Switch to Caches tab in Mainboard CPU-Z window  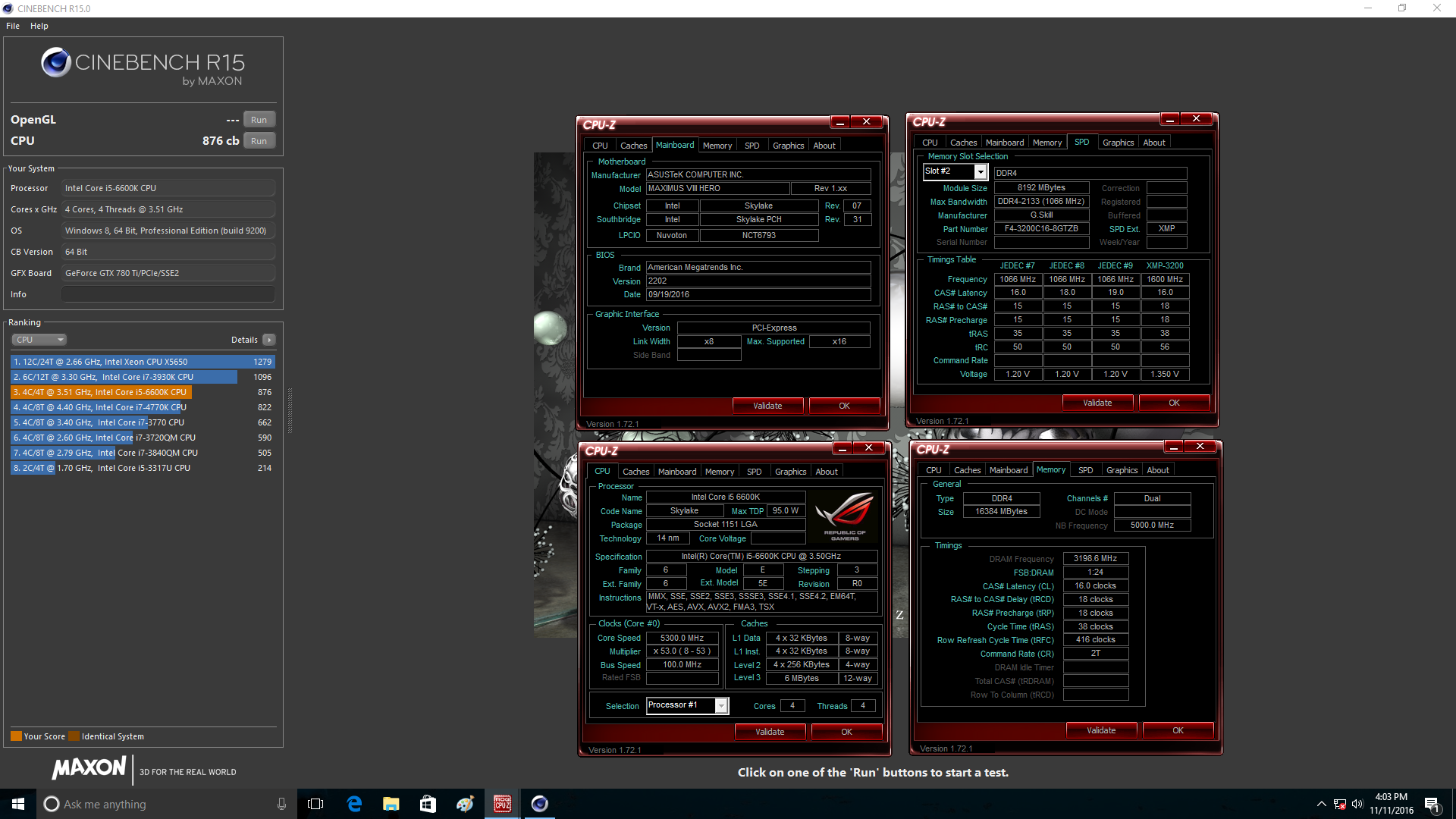coord(633,146)
